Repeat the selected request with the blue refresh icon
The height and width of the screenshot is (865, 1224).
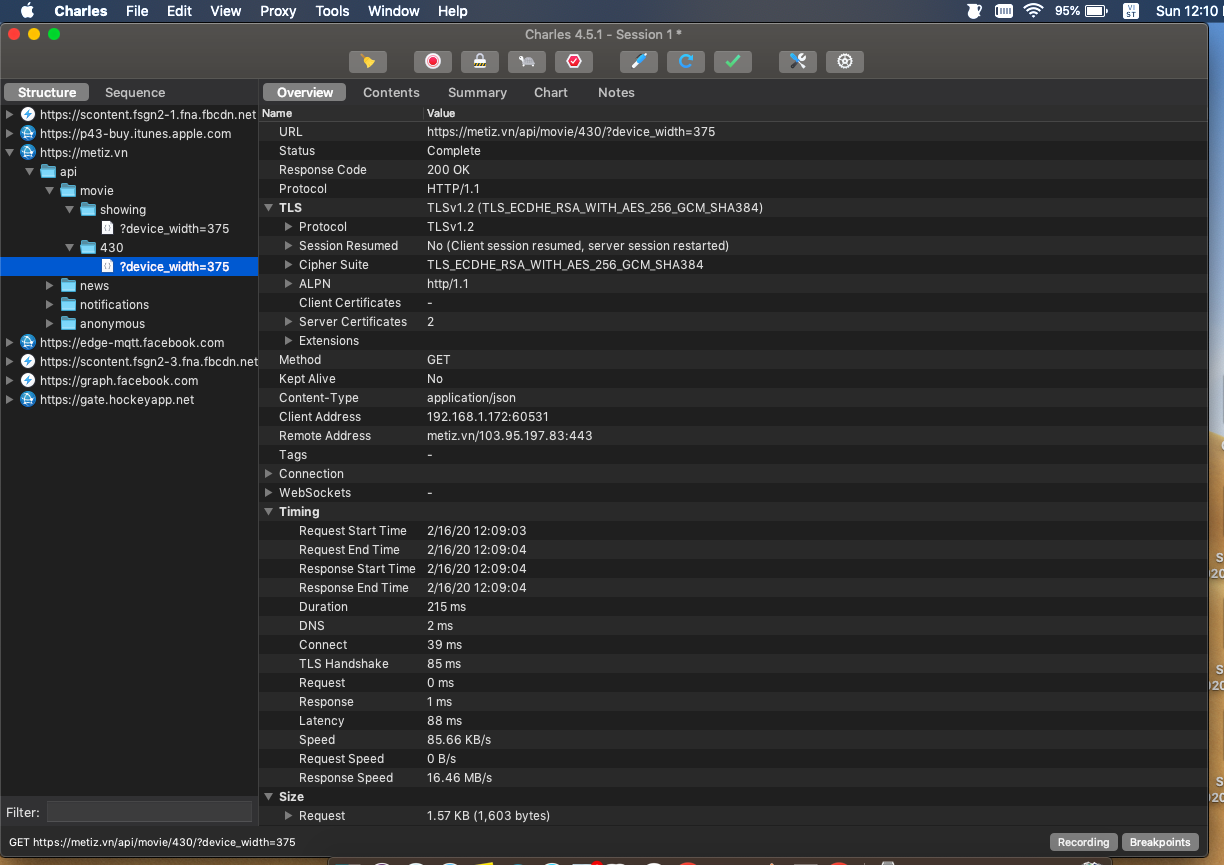click(686, 62)
